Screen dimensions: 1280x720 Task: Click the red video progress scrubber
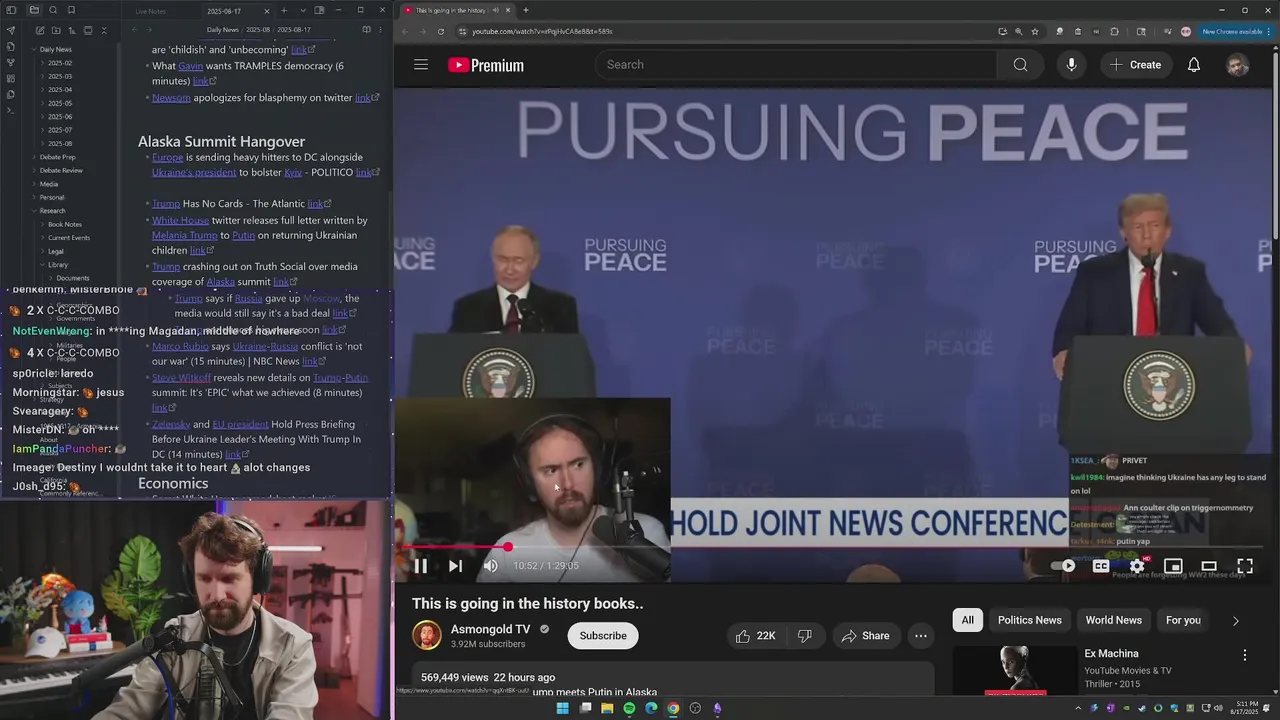tap(508, 547)
